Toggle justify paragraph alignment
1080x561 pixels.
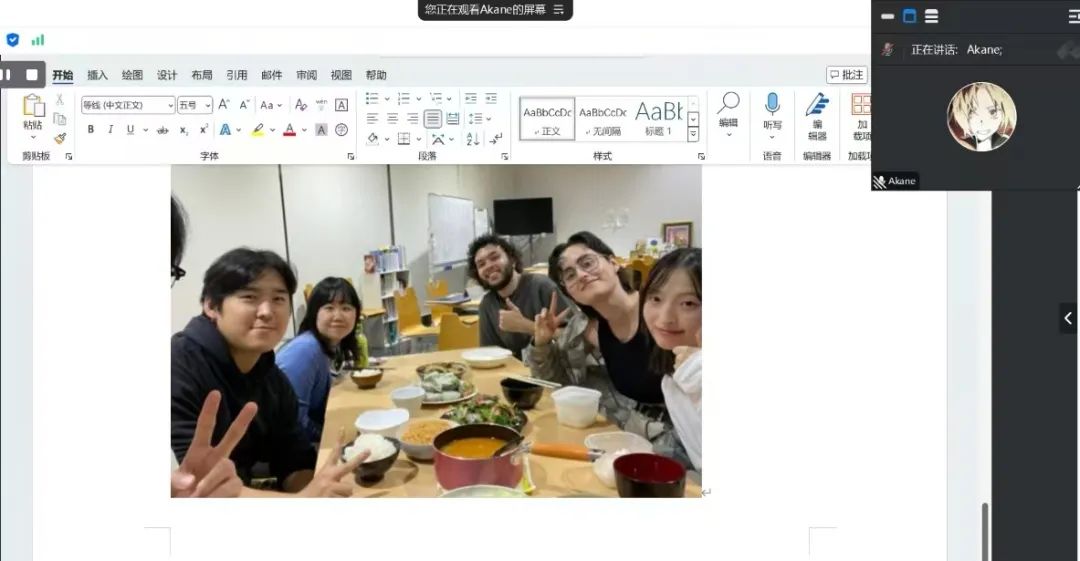(432, 119)
